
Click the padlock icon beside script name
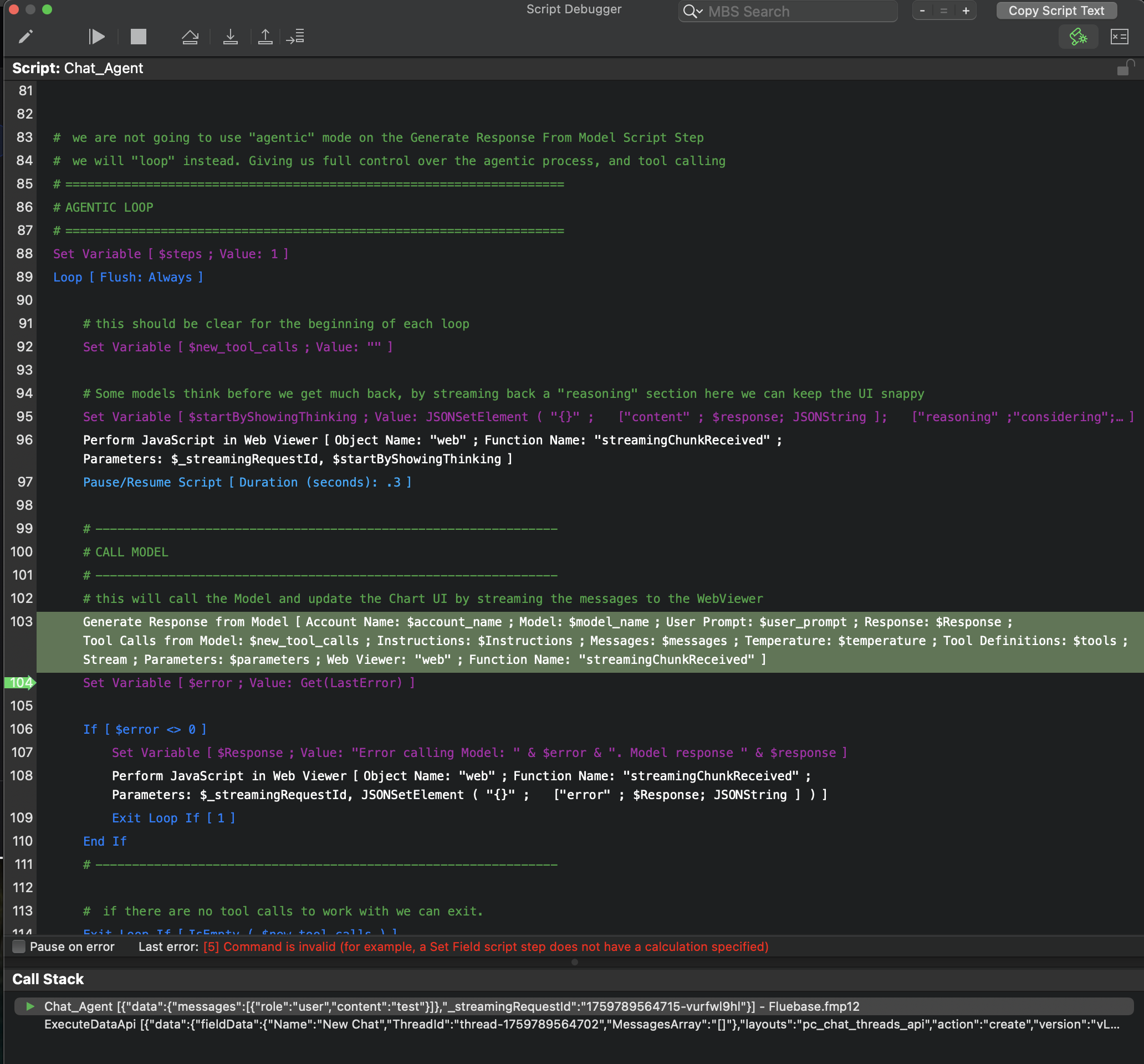1124,68
